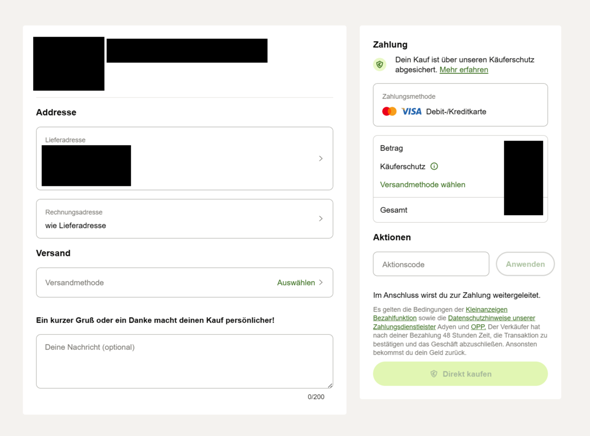Click Versandmethode wählen link

423,185
